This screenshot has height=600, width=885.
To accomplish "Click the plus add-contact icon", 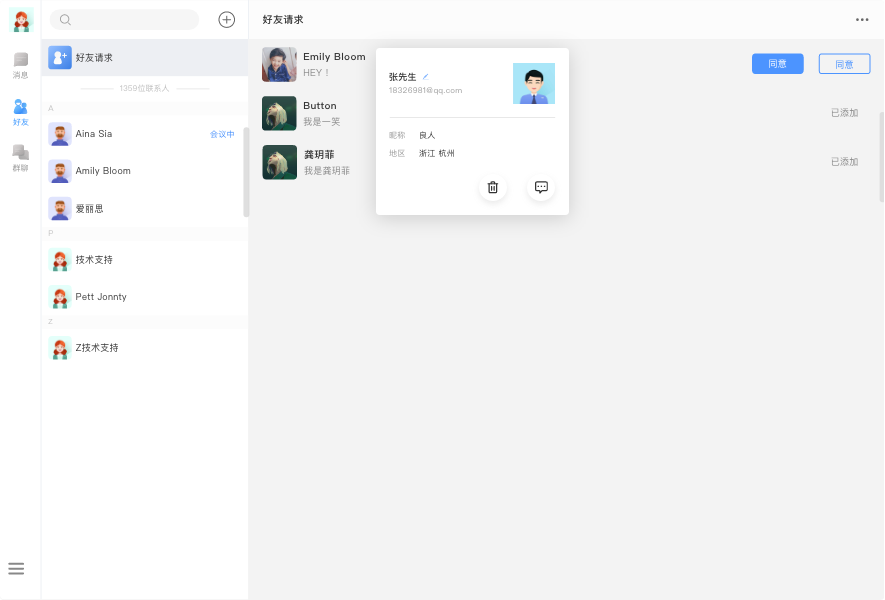I will (227, 20).
